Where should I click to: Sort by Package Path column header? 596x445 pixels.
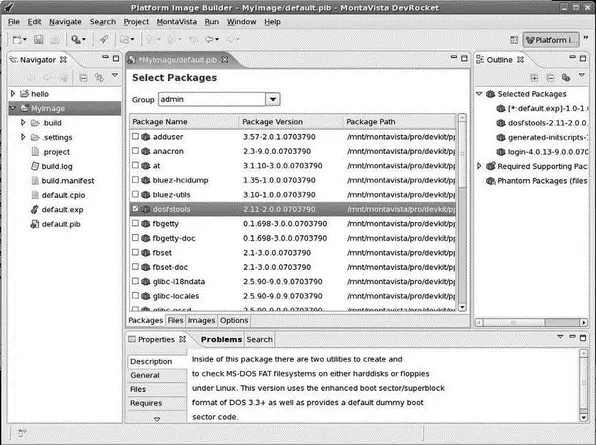click(399, 122)
